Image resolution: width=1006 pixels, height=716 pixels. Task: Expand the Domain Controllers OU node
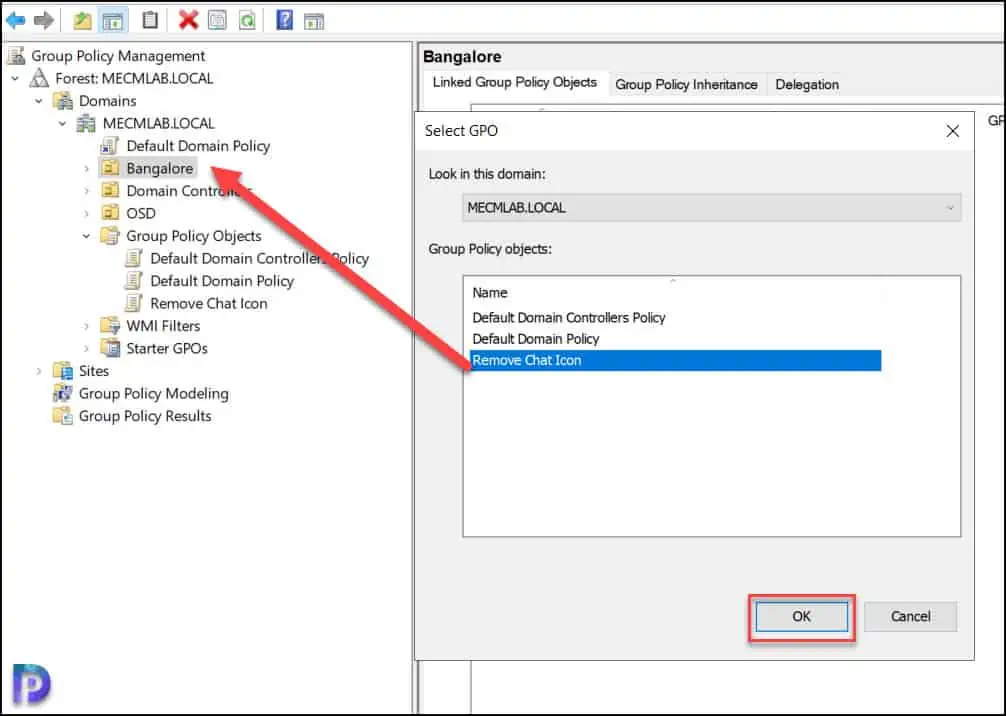(x=87, y=191)
